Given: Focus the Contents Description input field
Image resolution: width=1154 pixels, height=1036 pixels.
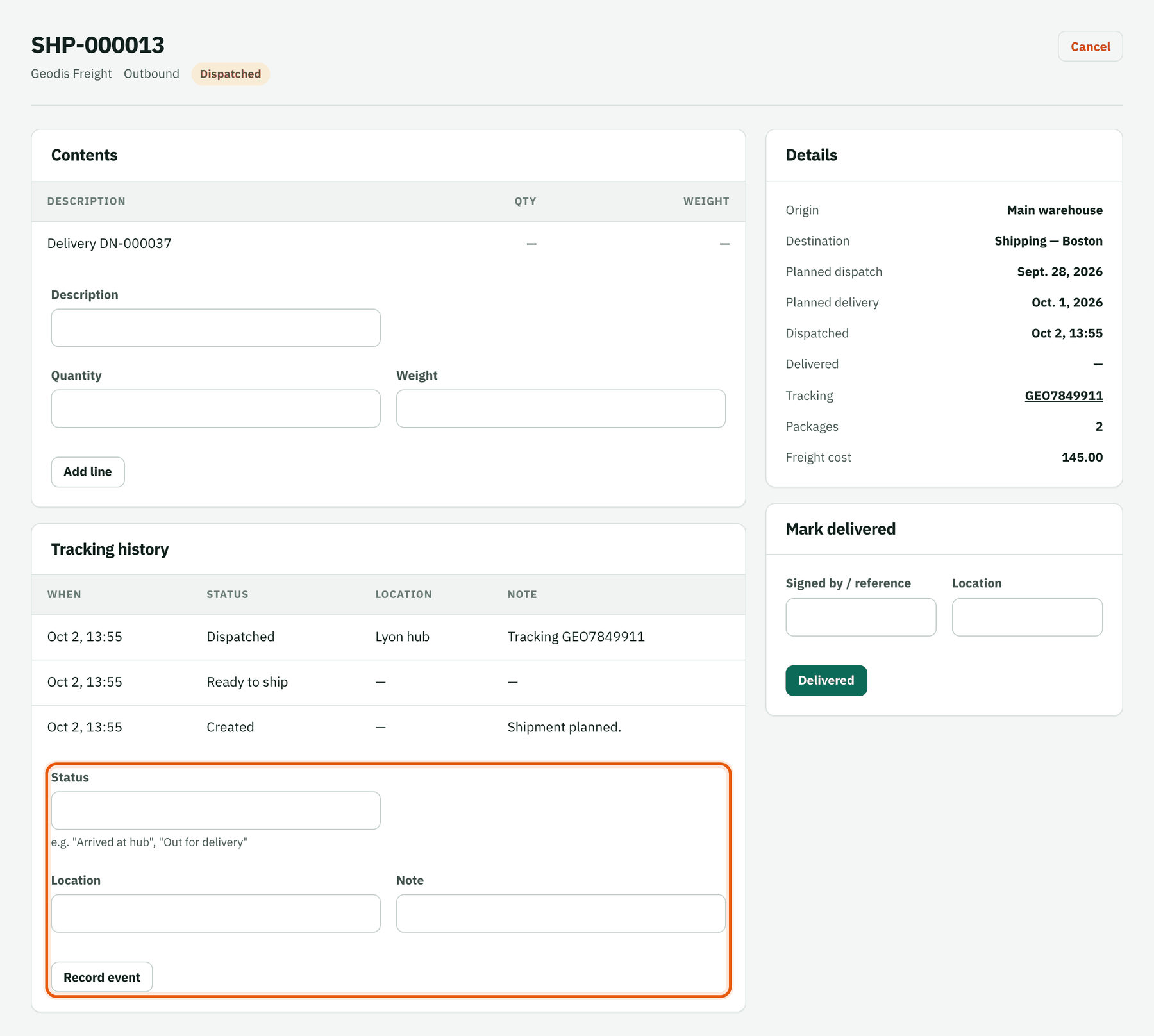Looking at the screenshot, I should click(215, 328).
